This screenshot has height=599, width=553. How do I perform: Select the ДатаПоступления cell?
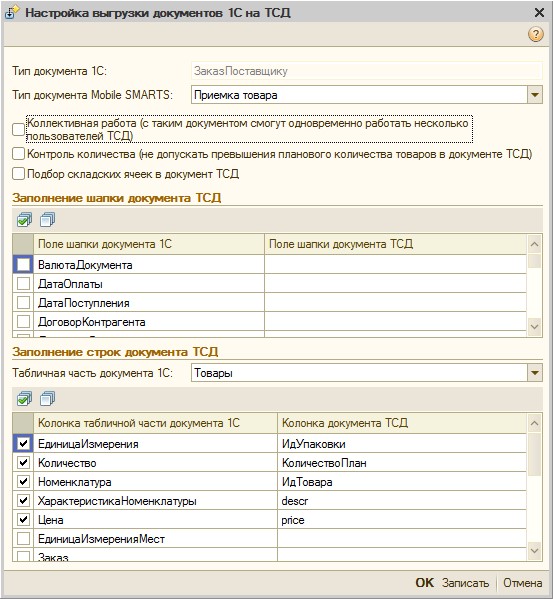[x=149, y=303]
